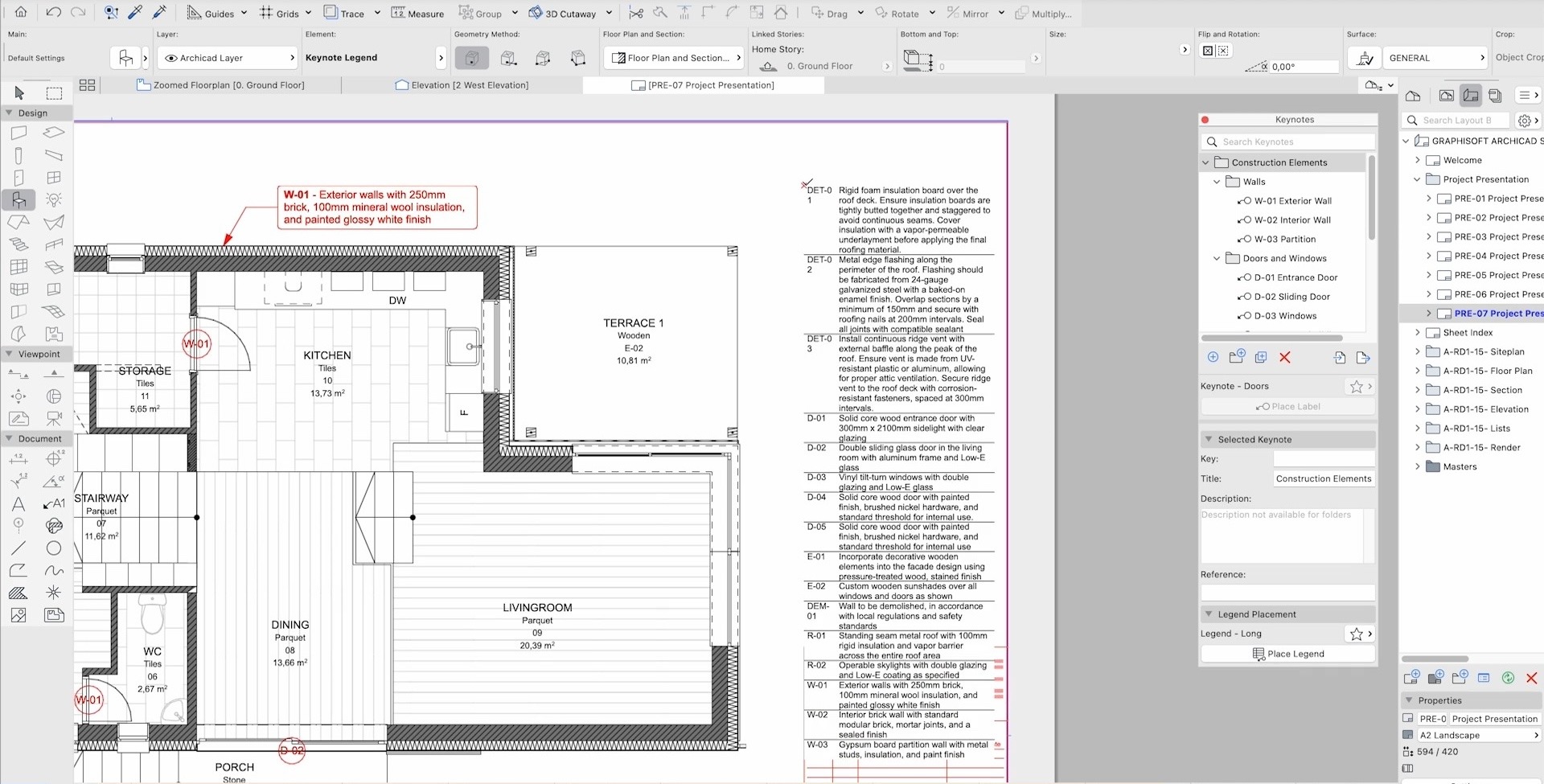The height and width of the screenshot is (784, 1544).
Task: Click inside the Search Keynotes field
Action: coord(1287,142)
